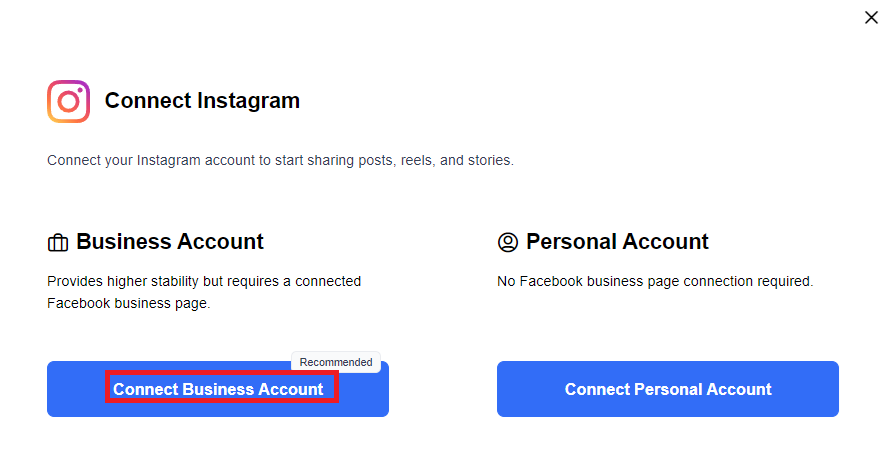This screenshot has height=462, width=887.
Task: Click the person icon beside Personal Account
Action: [x=508, y=243]
